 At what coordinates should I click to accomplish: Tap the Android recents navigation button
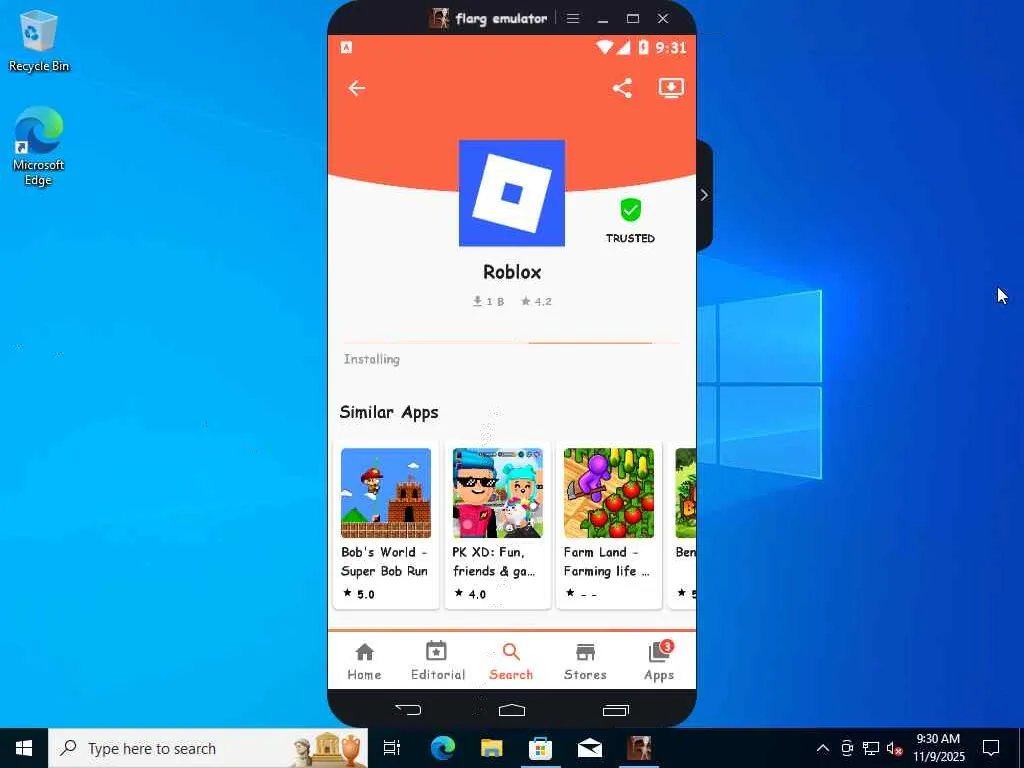click(x=615, y=710)
